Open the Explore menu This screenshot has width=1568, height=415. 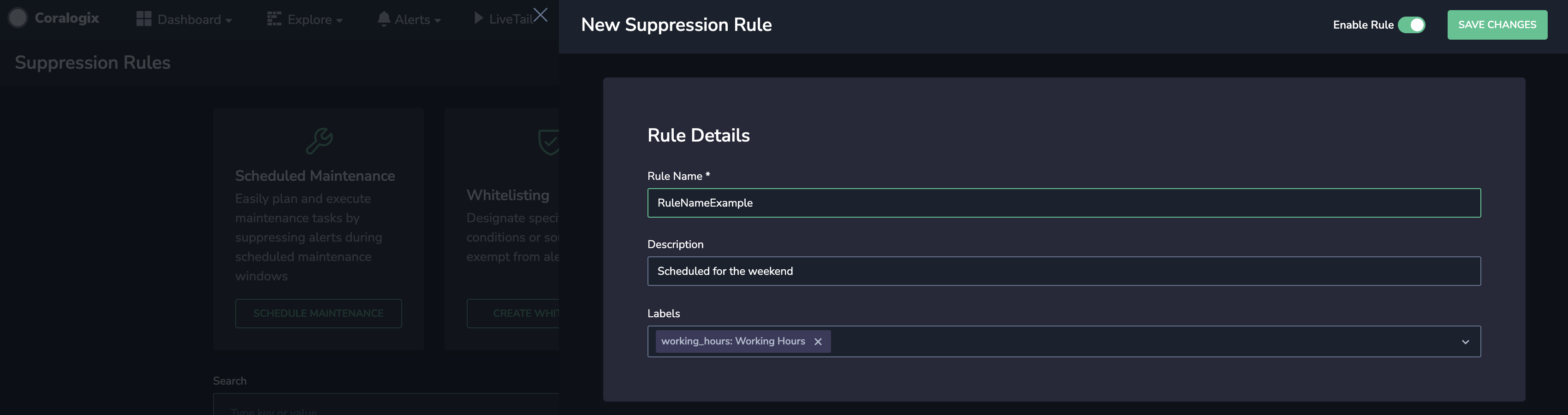[x=305, y=19]
